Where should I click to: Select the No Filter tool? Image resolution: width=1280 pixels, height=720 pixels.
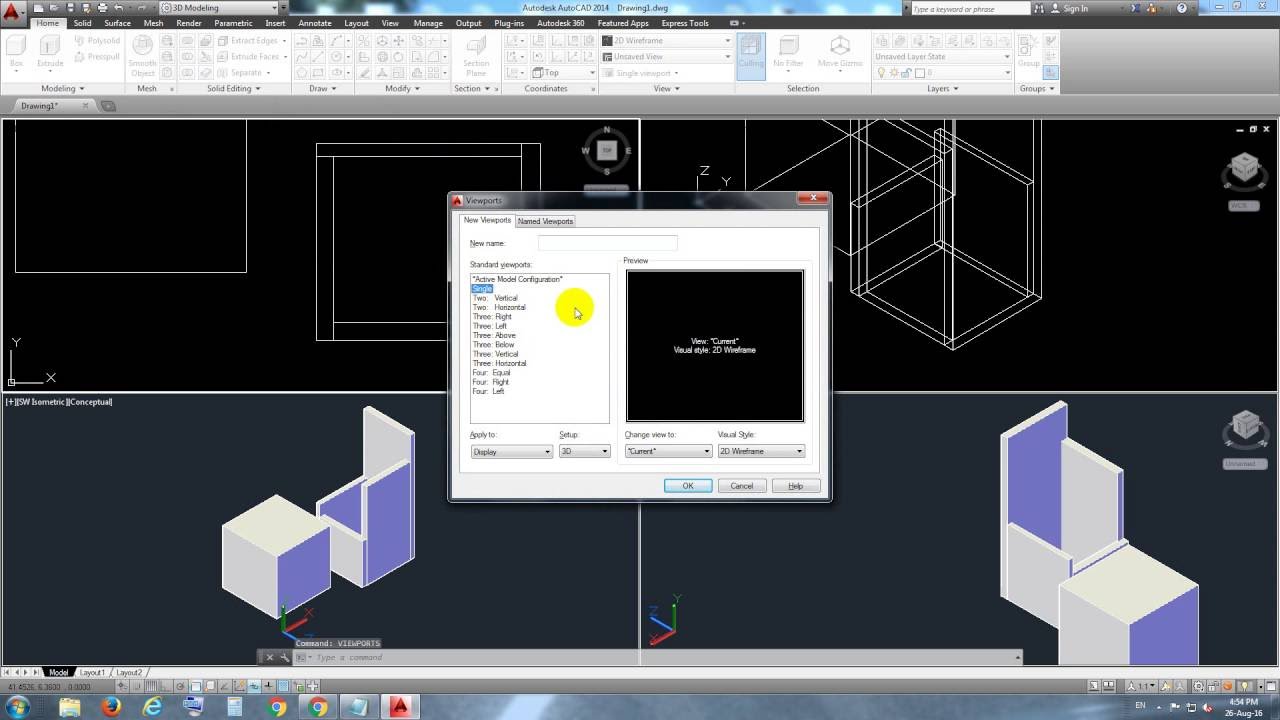point(788,51)
